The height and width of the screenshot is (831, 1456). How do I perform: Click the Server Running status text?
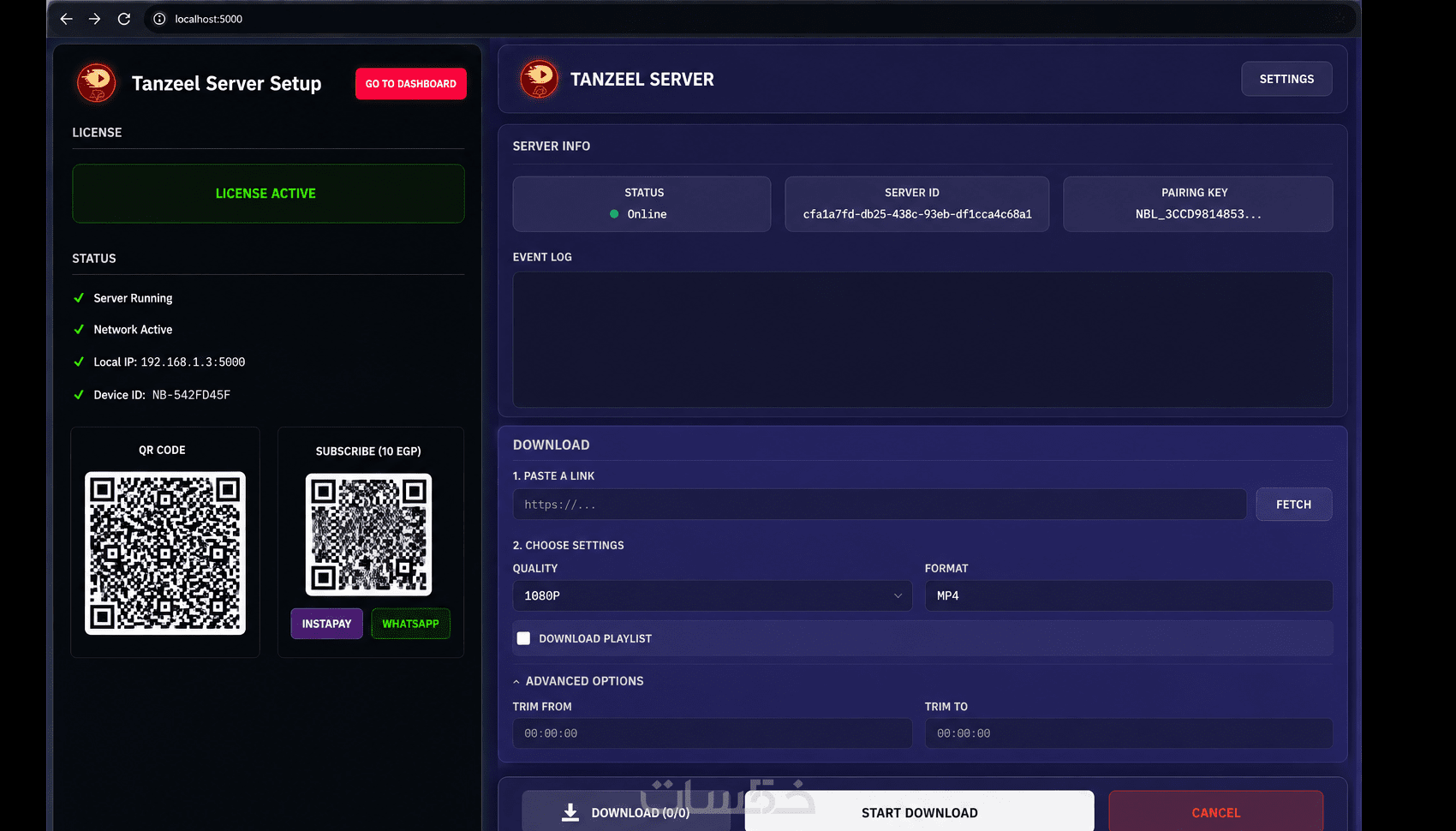[133, 298]
